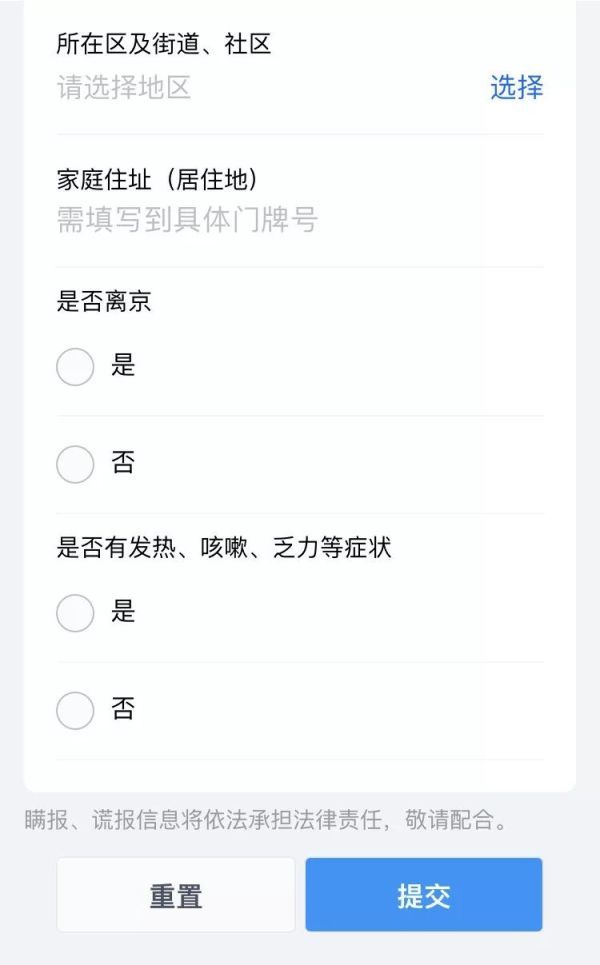Tap the blue 选择 link
Screen dimensions: 600x965
pos(516,87)
